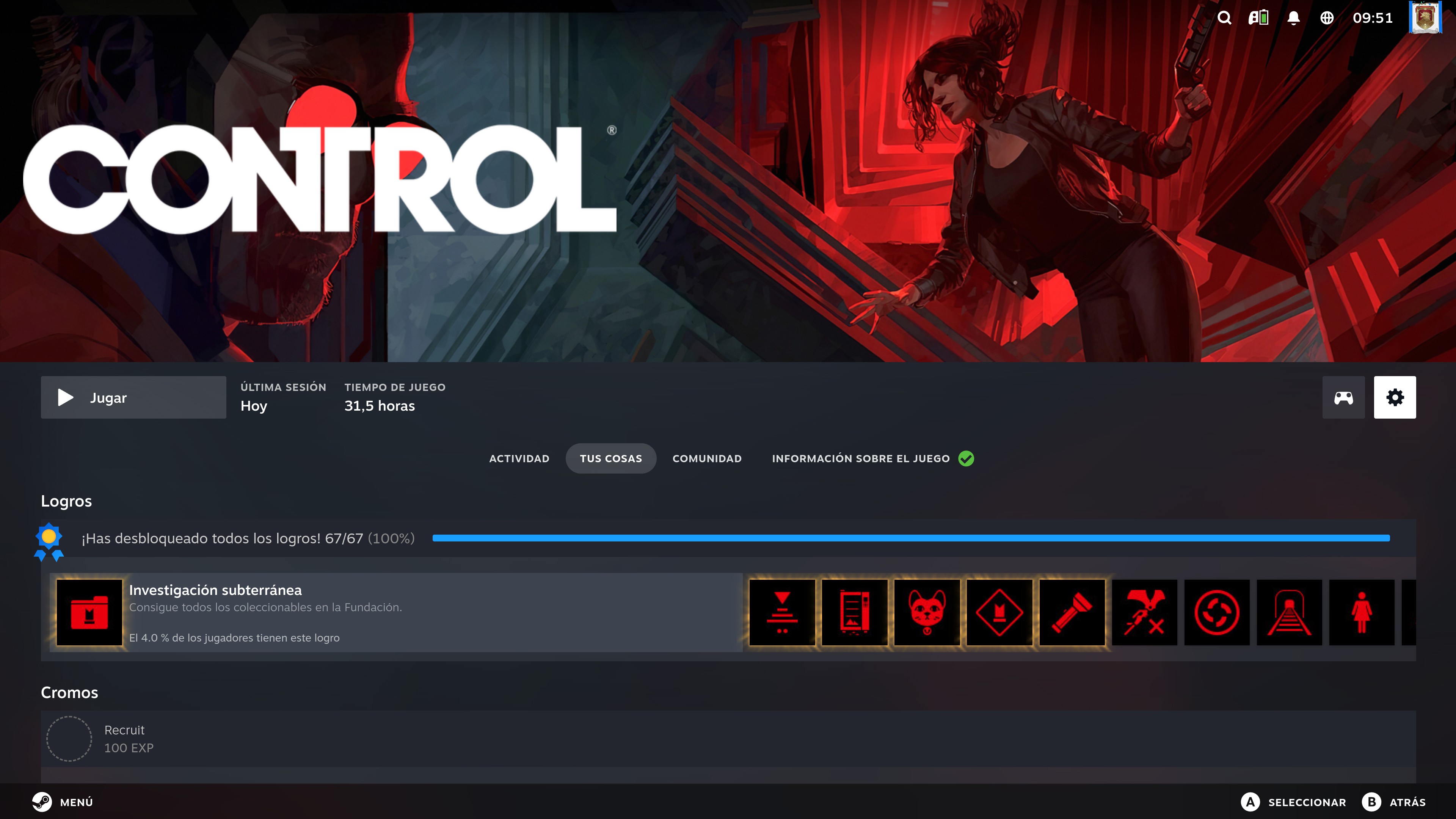Image resolution: width=1456 pixels, height=819 pixels.
Task: Open the user profile avatar
Action: click(x=1426, y=17)
